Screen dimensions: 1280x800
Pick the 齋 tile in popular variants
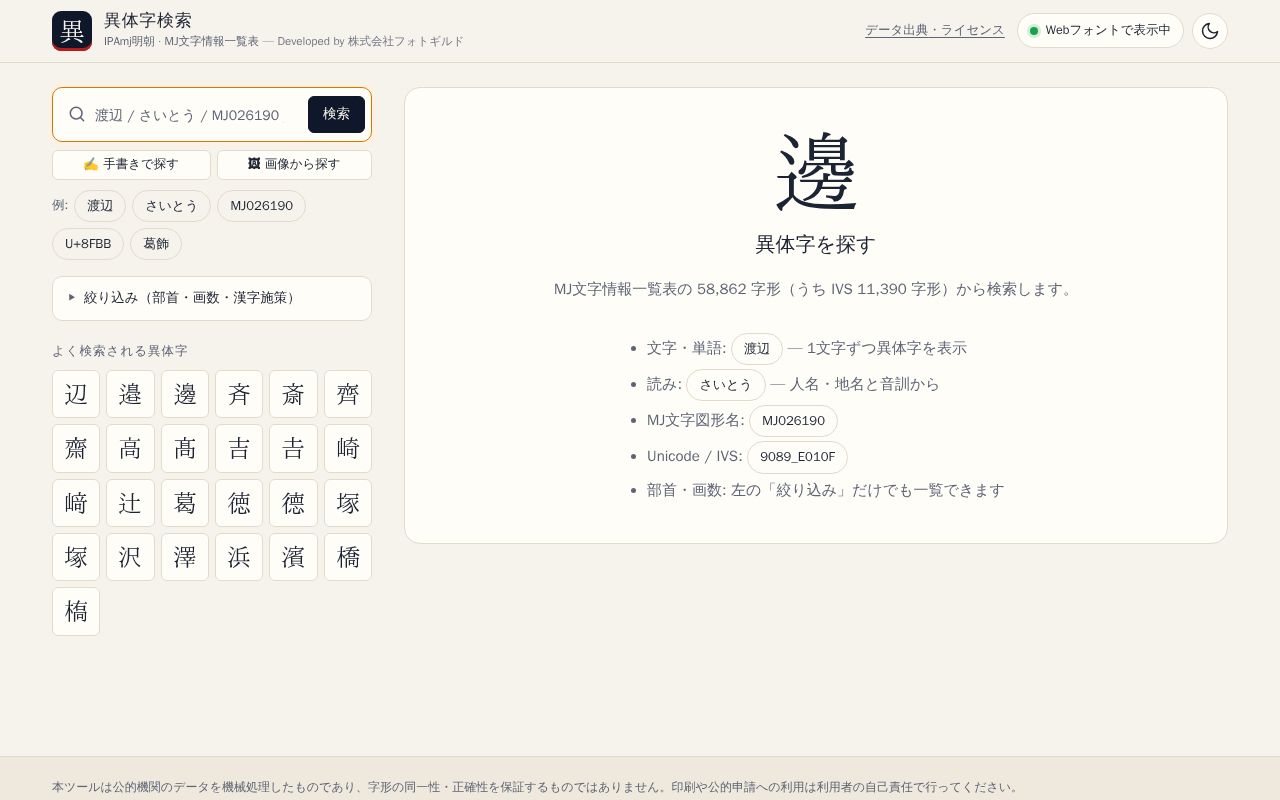pyautogui.click(x=76, y=448)
